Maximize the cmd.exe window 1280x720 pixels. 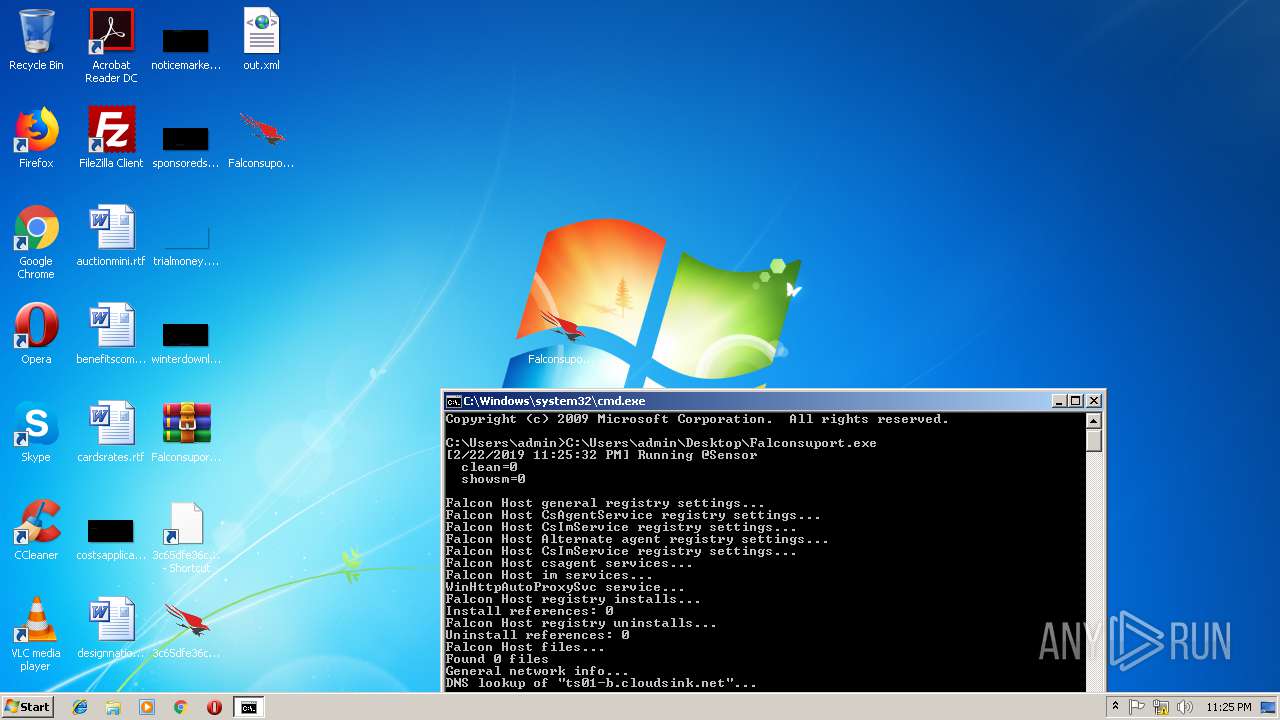(1075, 401)
